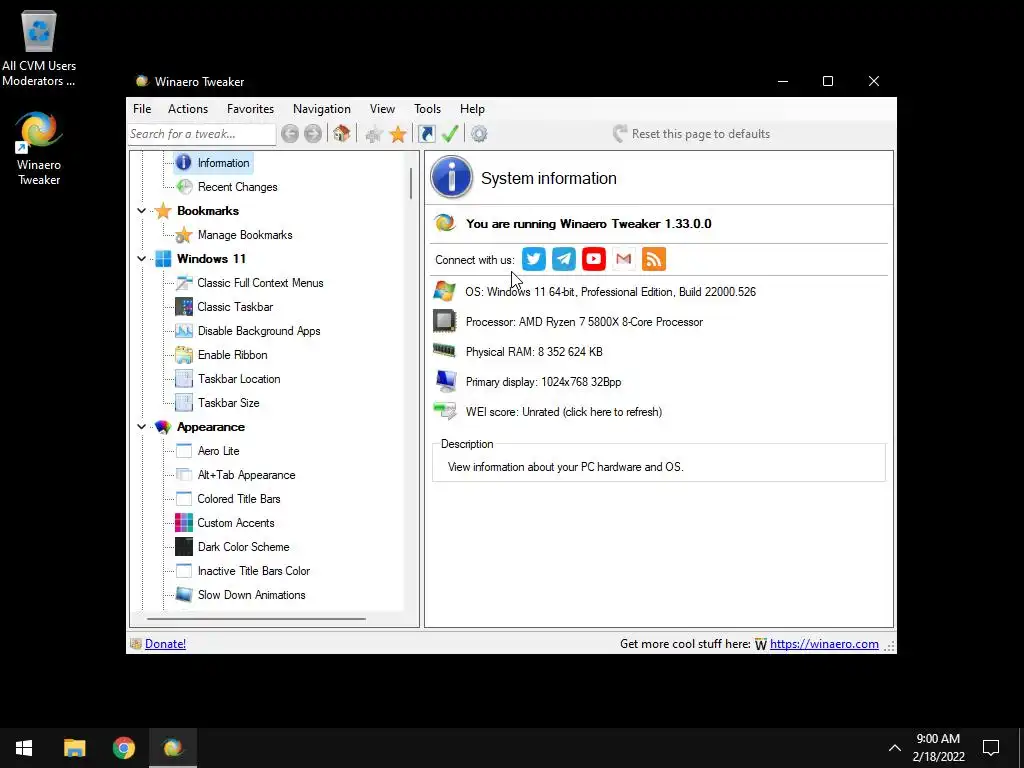
Task: Click the Custom Accents colorful icon
Action: [184, 522]
